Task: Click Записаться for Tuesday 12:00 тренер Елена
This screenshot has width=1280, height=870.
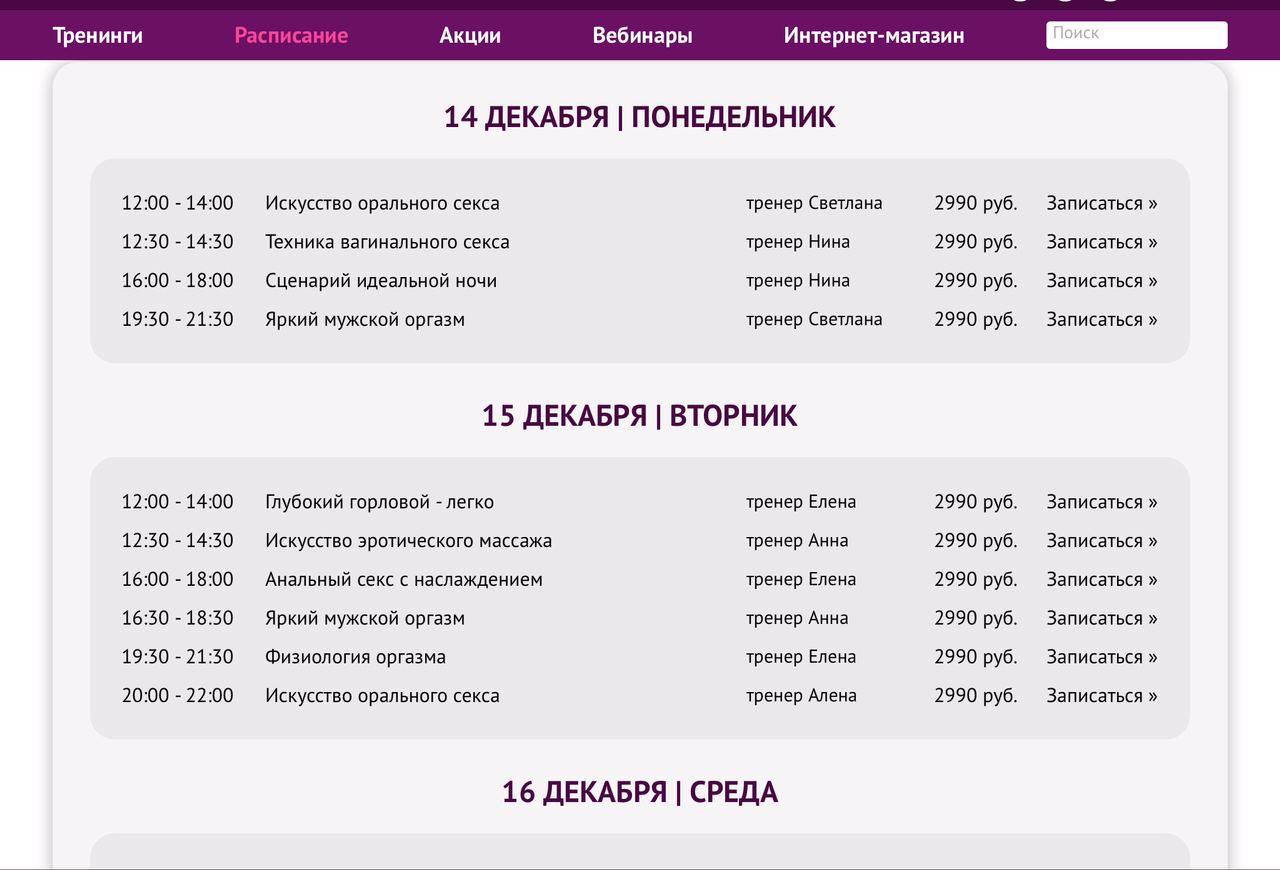Action: click(1102, 502)
